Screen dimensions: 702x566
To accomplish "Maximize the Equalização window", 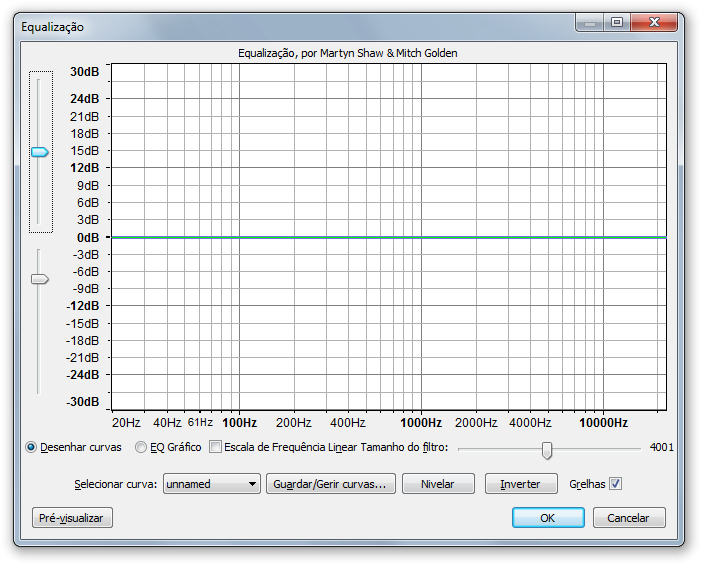I will tap(617, 22).
